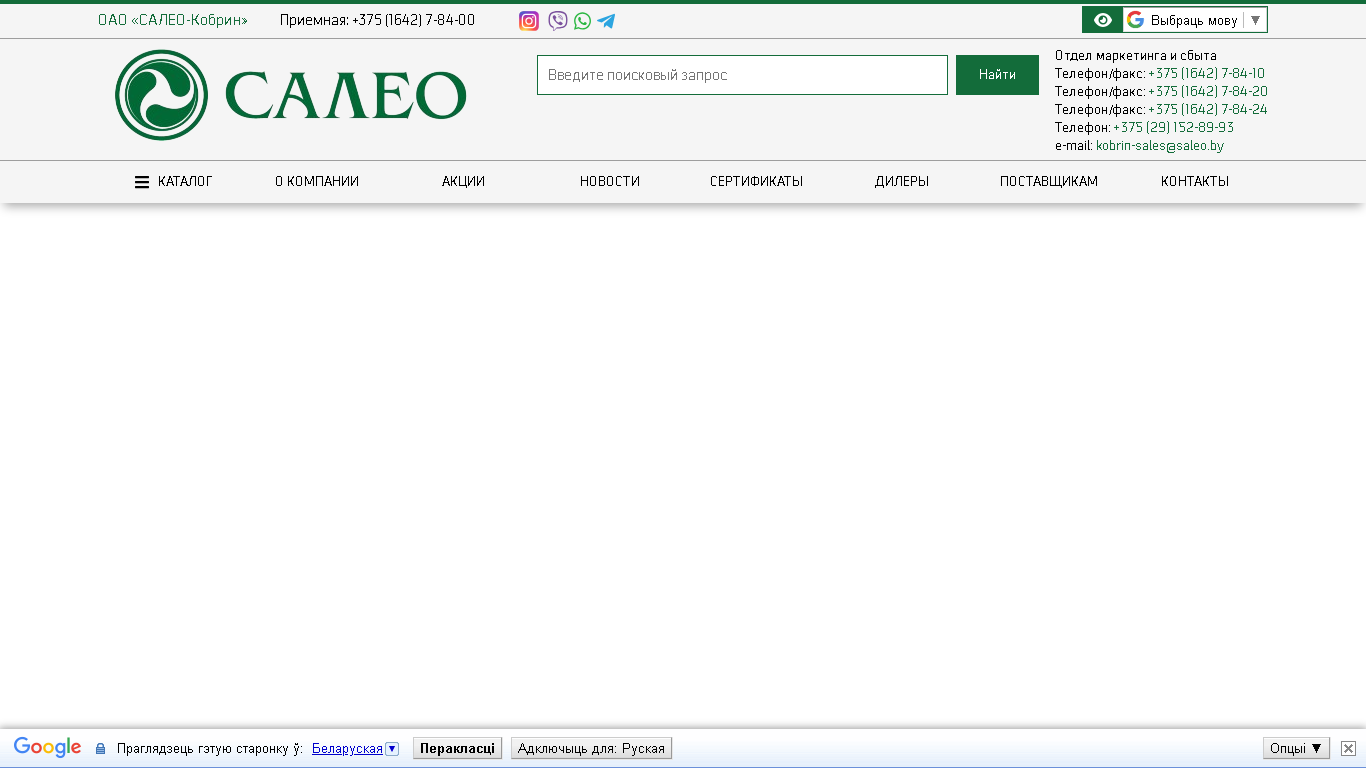Image resolution: width=1366 pixels, height=768 pixels.
Task: Focus the search query input field
Action: (742, 75)
